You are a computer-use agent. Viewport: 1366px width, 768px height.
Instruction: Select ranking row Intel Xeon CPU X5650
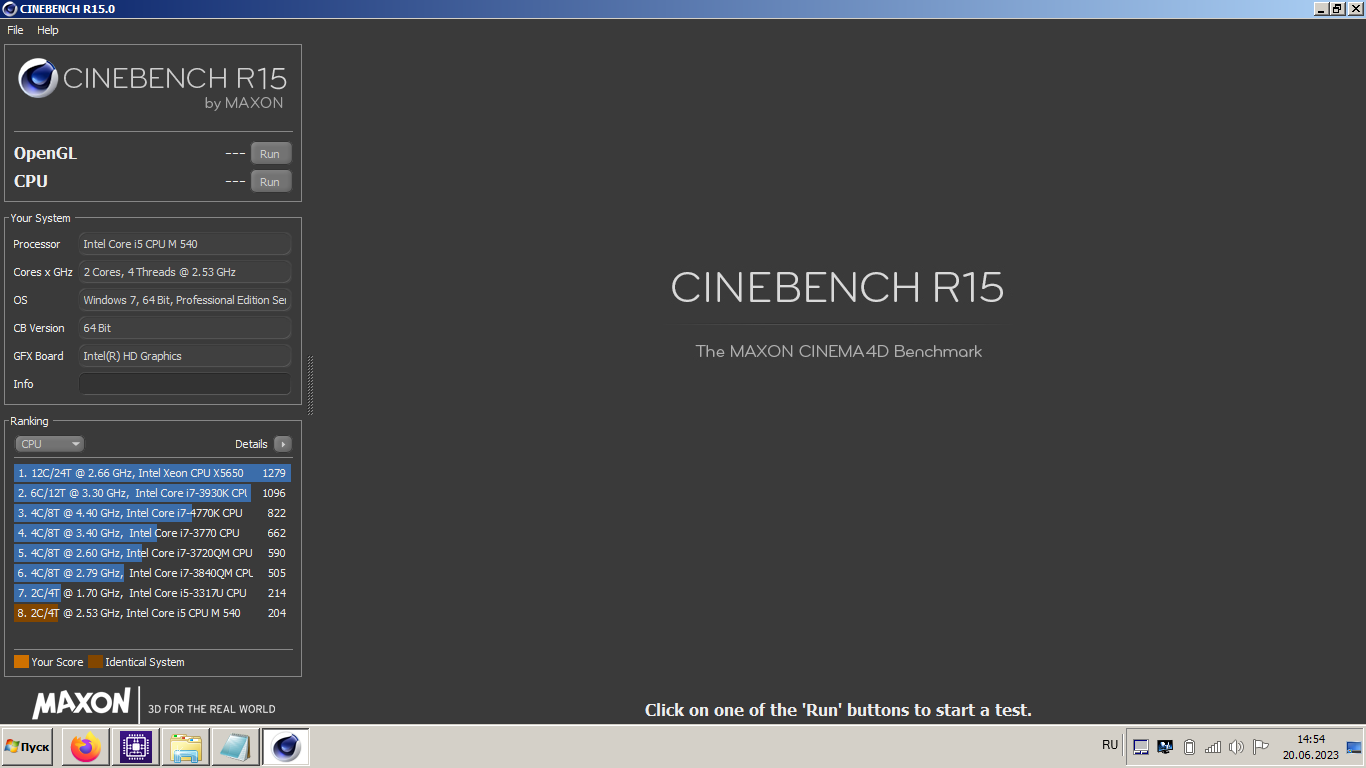[152, 473]
